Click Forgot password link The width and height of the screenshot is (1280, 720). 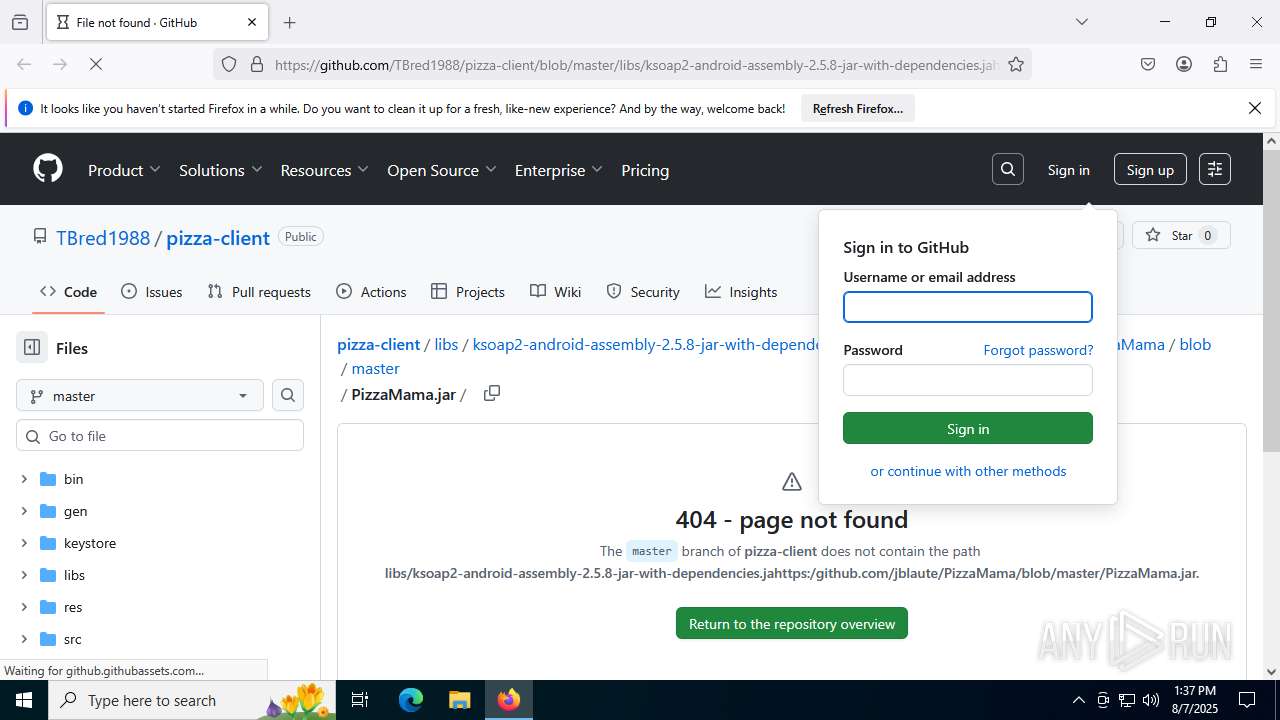pos(1038,350)
